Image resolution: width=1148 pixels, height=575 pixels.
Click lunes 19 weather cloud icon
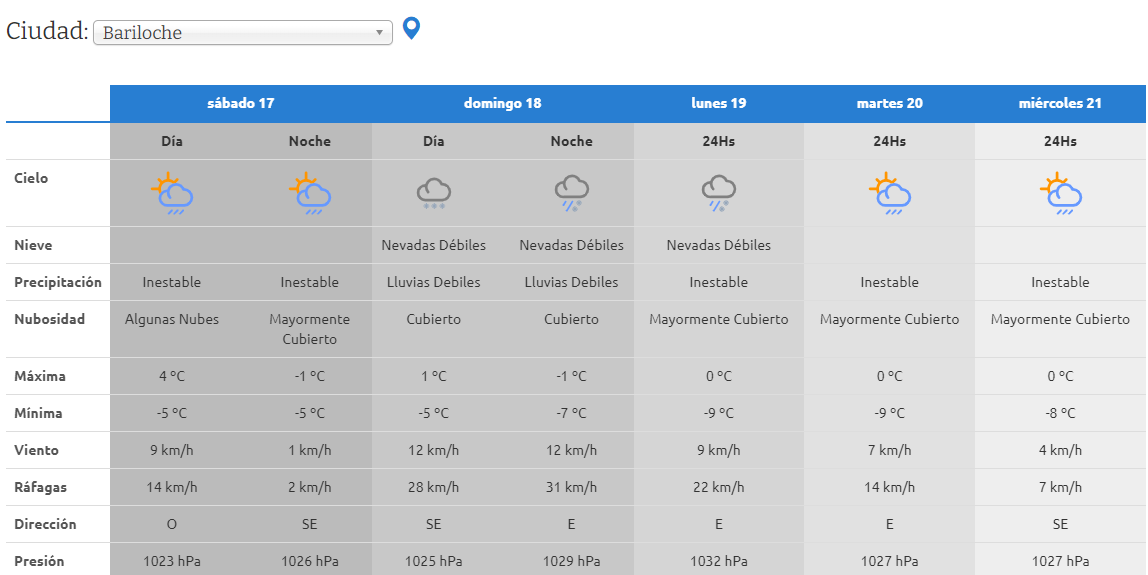[x=718, y=193]
